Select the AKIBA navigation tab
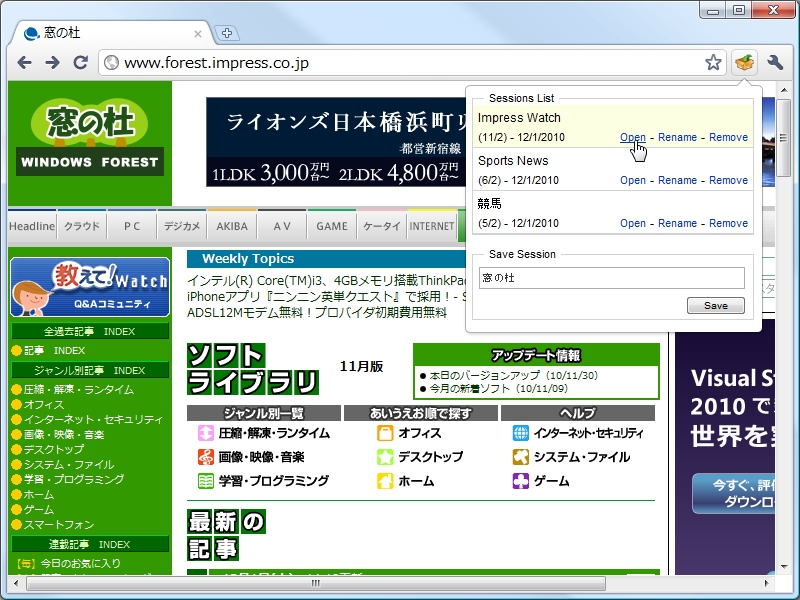Viewport: 800px width, 600px height. [x=231, y=226]
